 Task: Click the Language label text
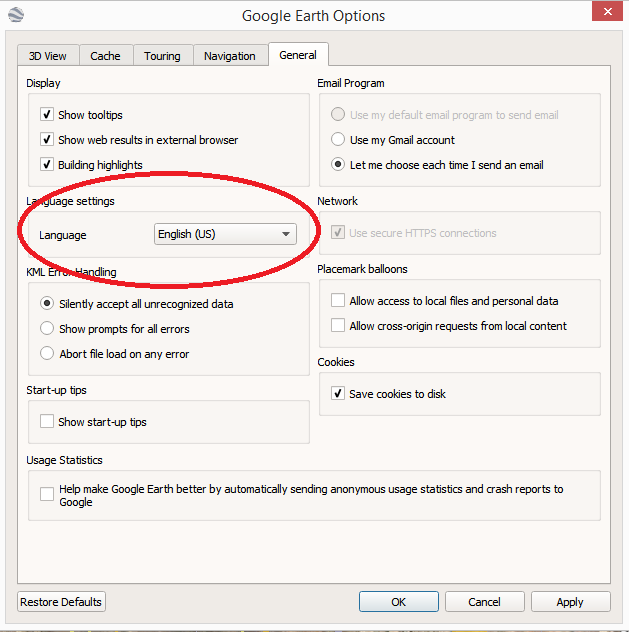tap(62, 235)
